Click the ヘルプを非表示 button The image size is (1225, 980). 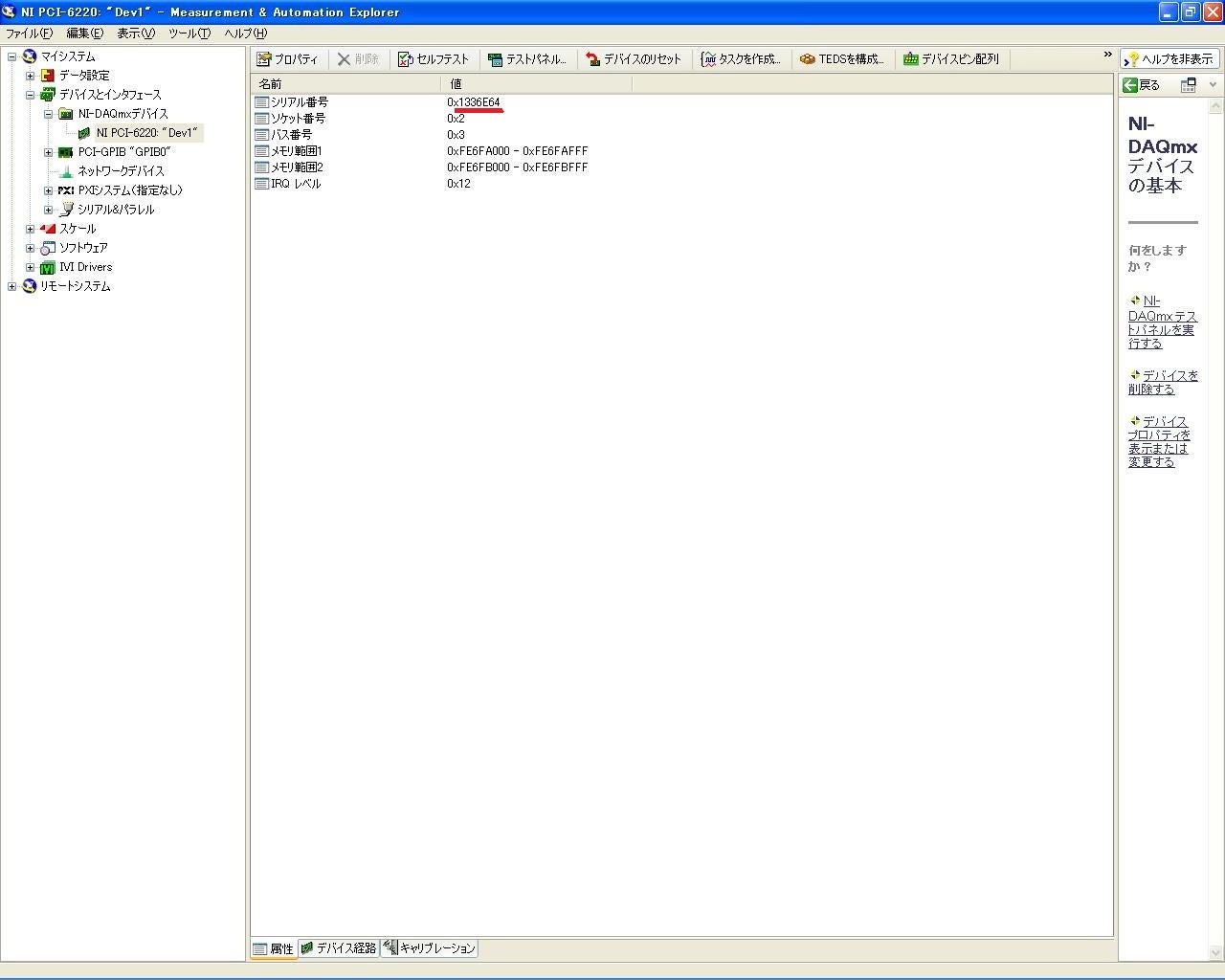click(x=1169, y=59)
